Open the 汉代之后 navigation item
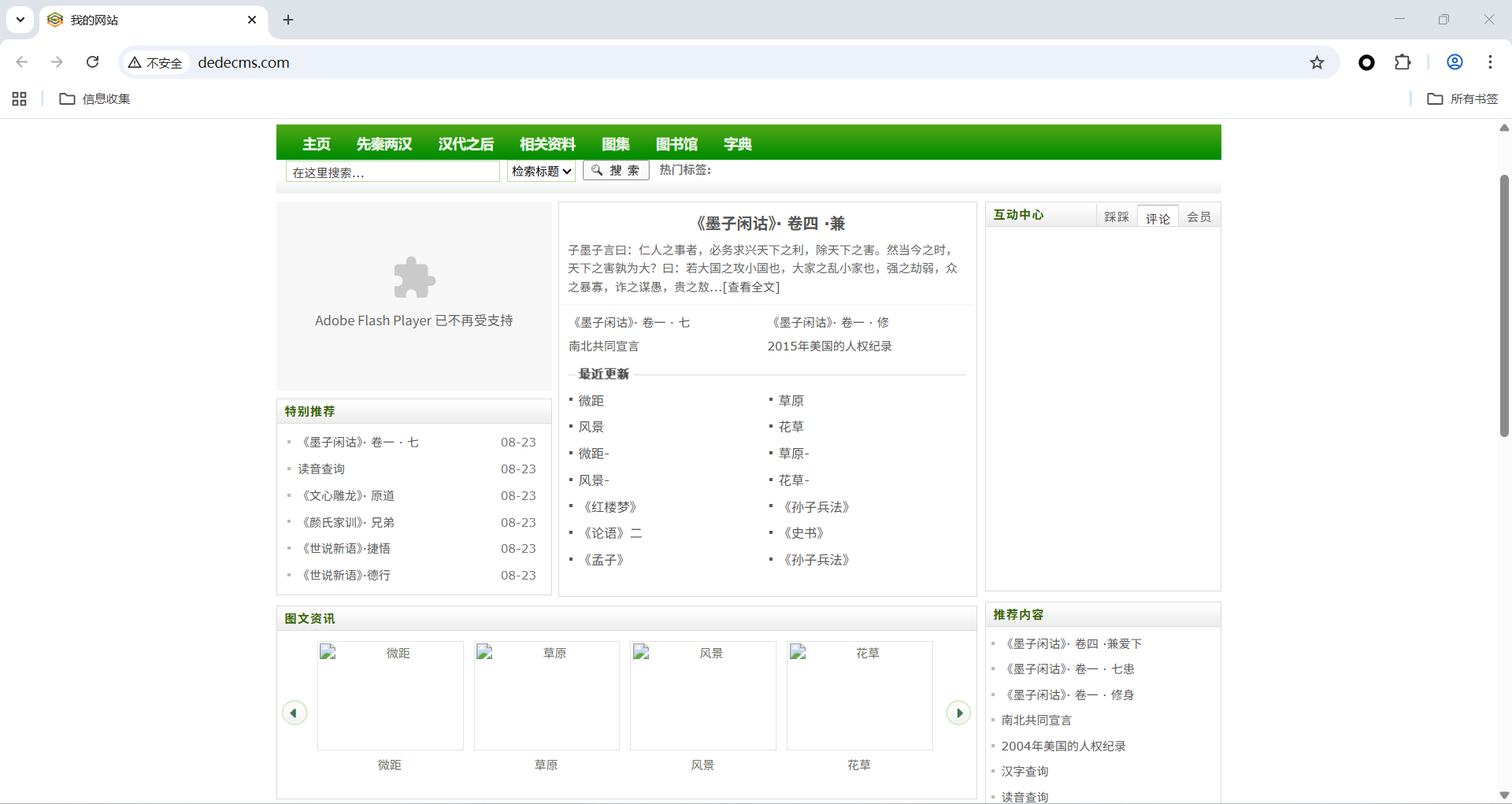This screenshot has width=1512, height=804. (x=466, y=144)
